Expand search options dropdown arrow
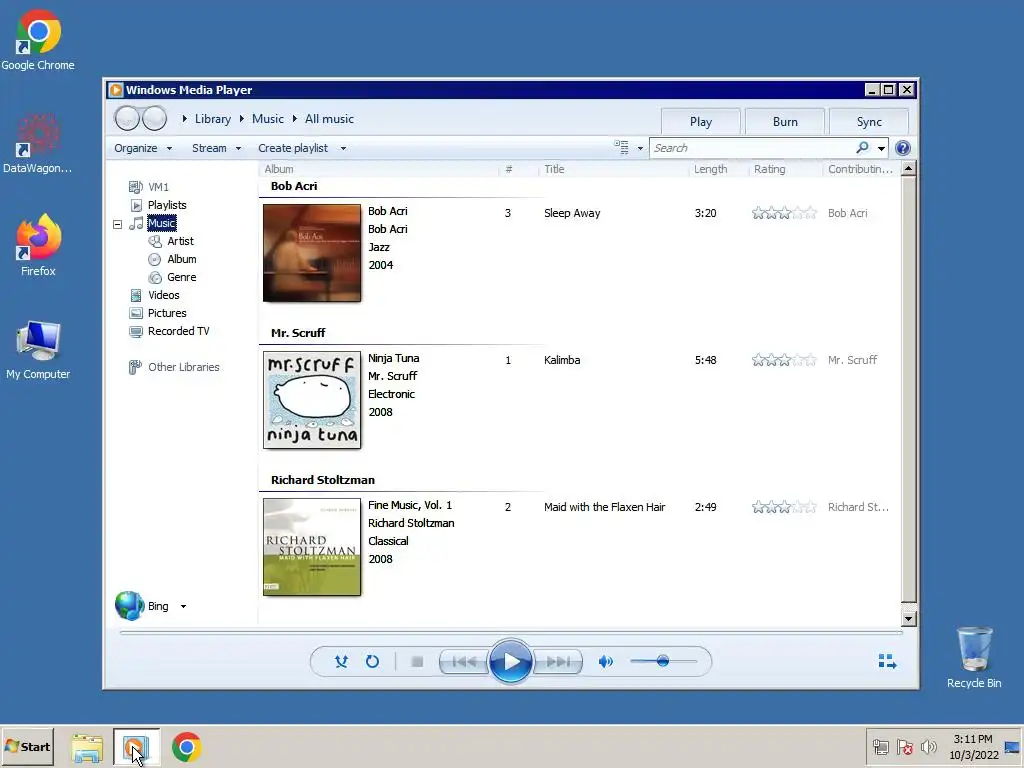Viewport: 1024px width, 768px height. [x=881, y=148]
